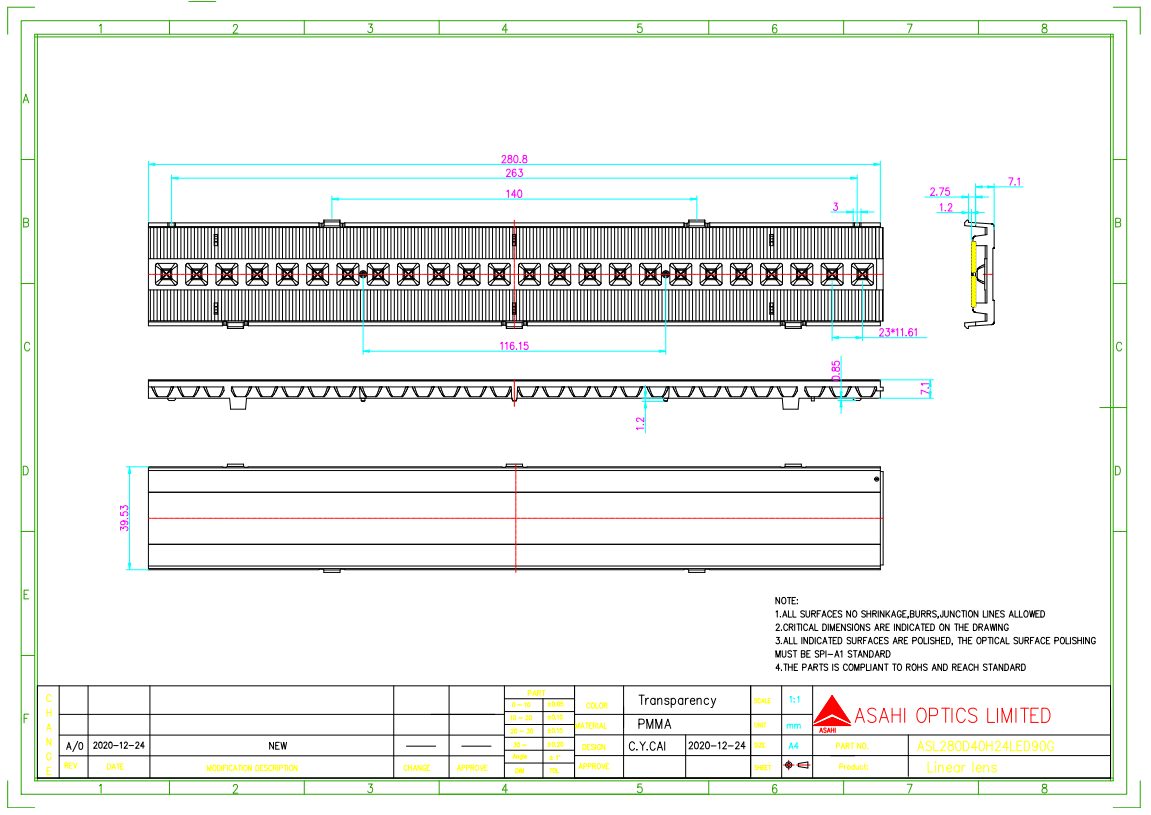Click the side profile view drawing

point(980,273)
